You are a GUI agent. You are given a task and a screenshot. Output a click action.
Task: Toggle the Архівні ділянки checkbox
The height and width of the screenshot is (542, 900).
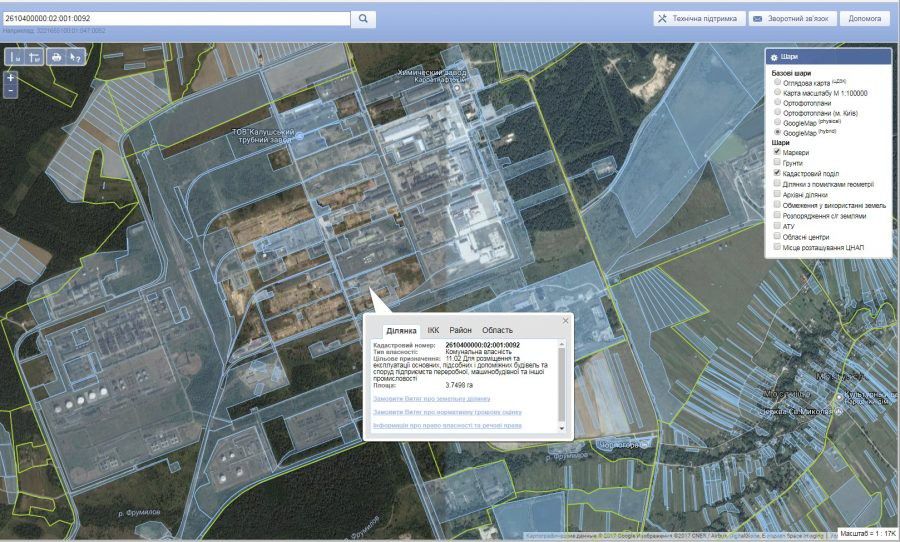click(x=777, y=194)
